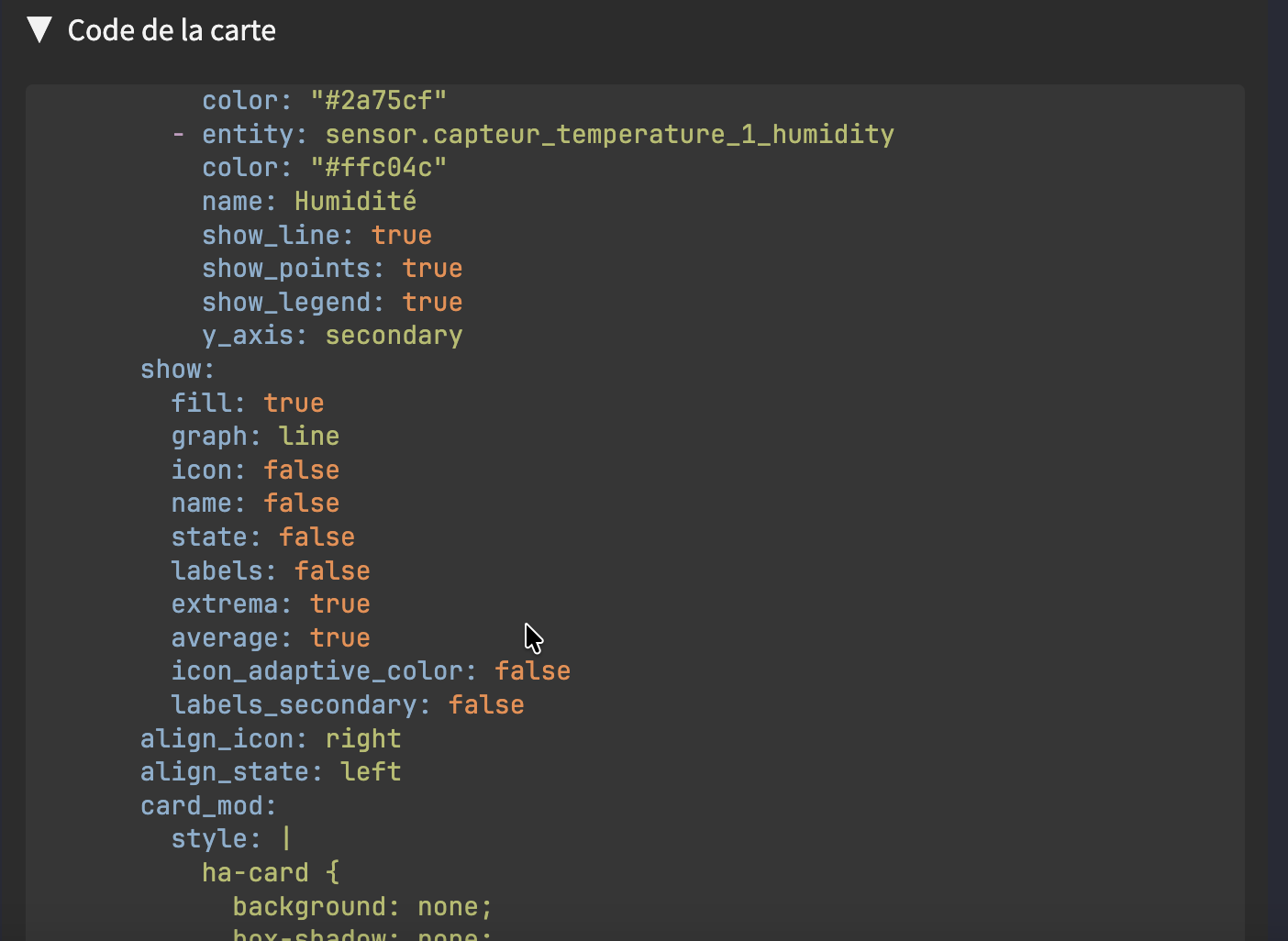Click the icon_adaptive_color: false line
Viewport: 1288px width, 941px height.
(371, 671)
